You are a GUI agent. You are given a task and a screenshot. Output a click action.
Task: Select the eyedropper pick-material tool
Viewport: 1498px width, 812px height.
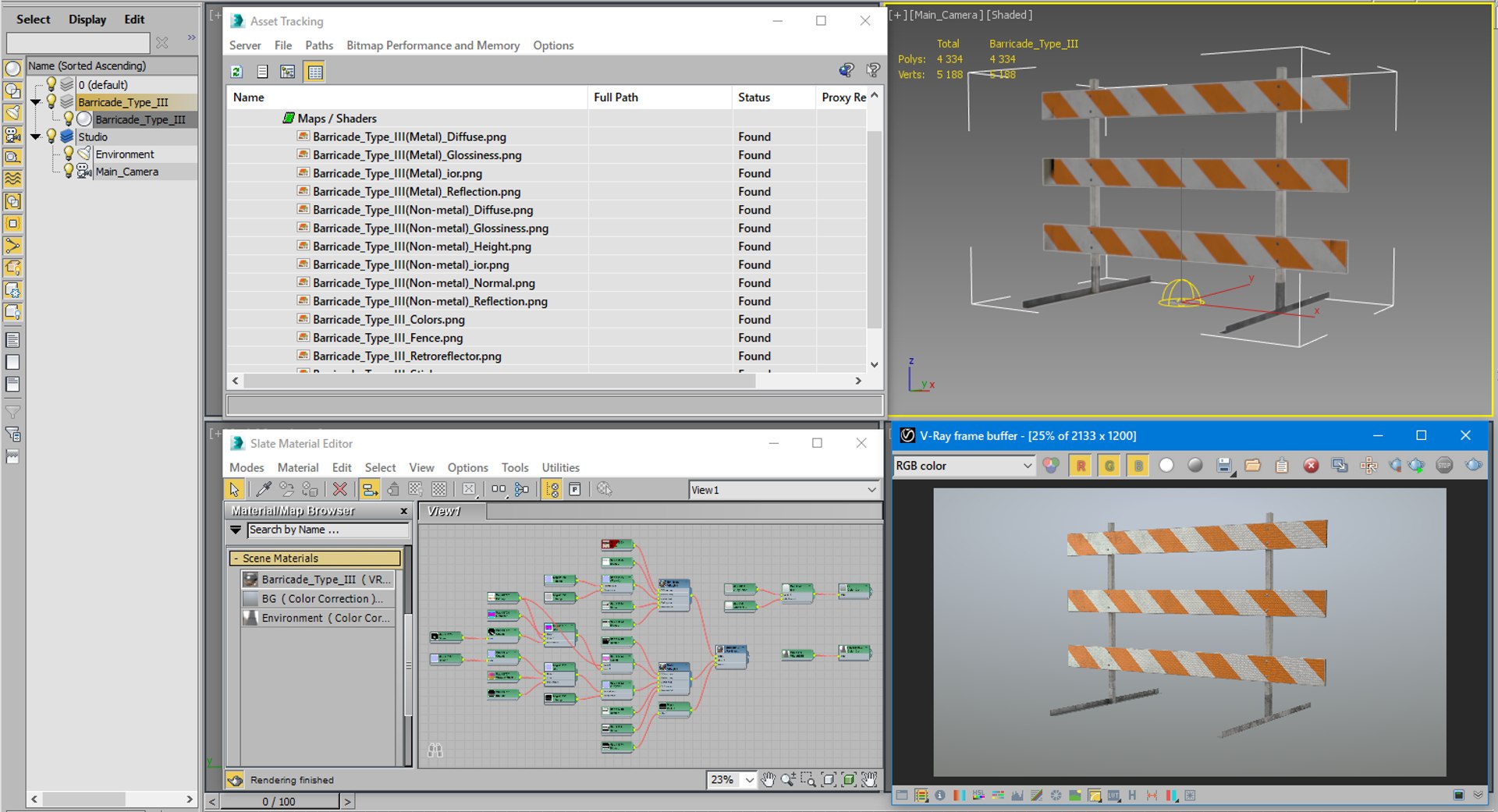pyautogui.click(x=264, y=489)
